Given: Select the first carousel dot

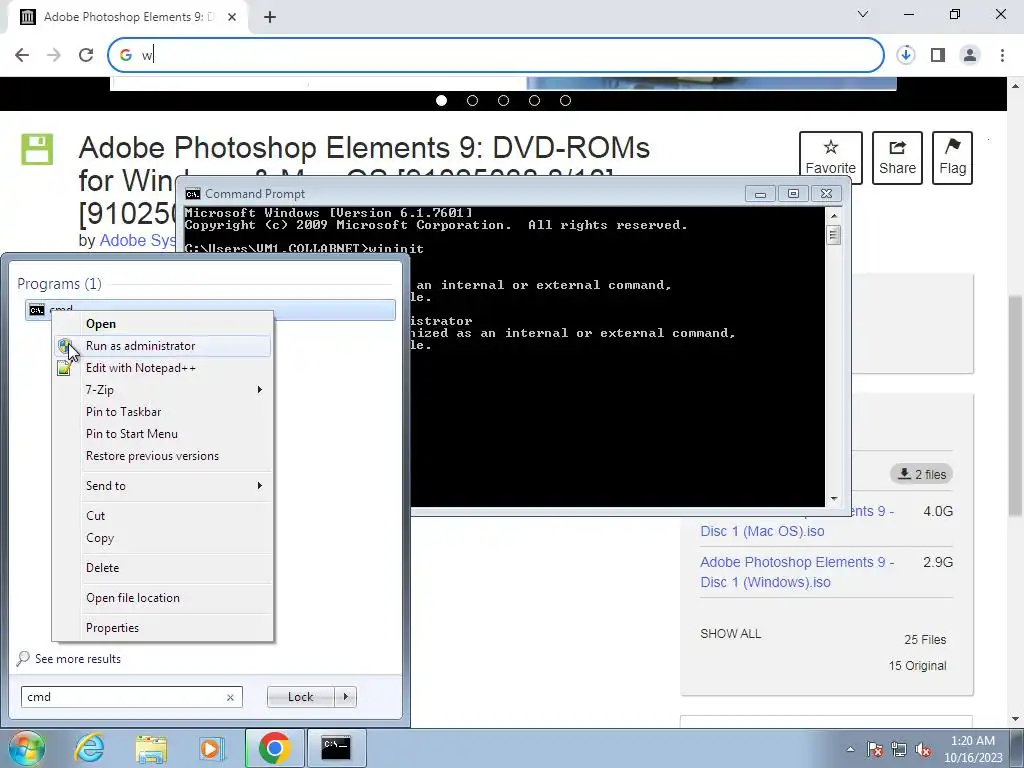Looking at the screenshot, I should (441, 101).
